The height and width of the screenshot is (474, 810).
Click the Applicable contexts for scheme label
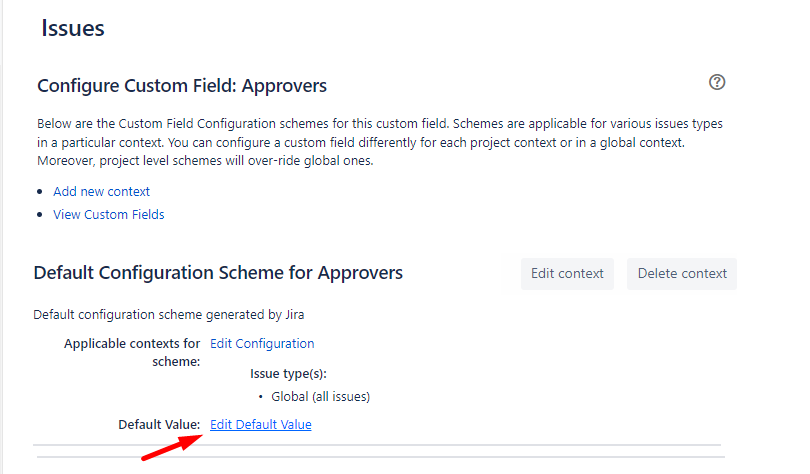pyautogui.click(x=132, y=352)
